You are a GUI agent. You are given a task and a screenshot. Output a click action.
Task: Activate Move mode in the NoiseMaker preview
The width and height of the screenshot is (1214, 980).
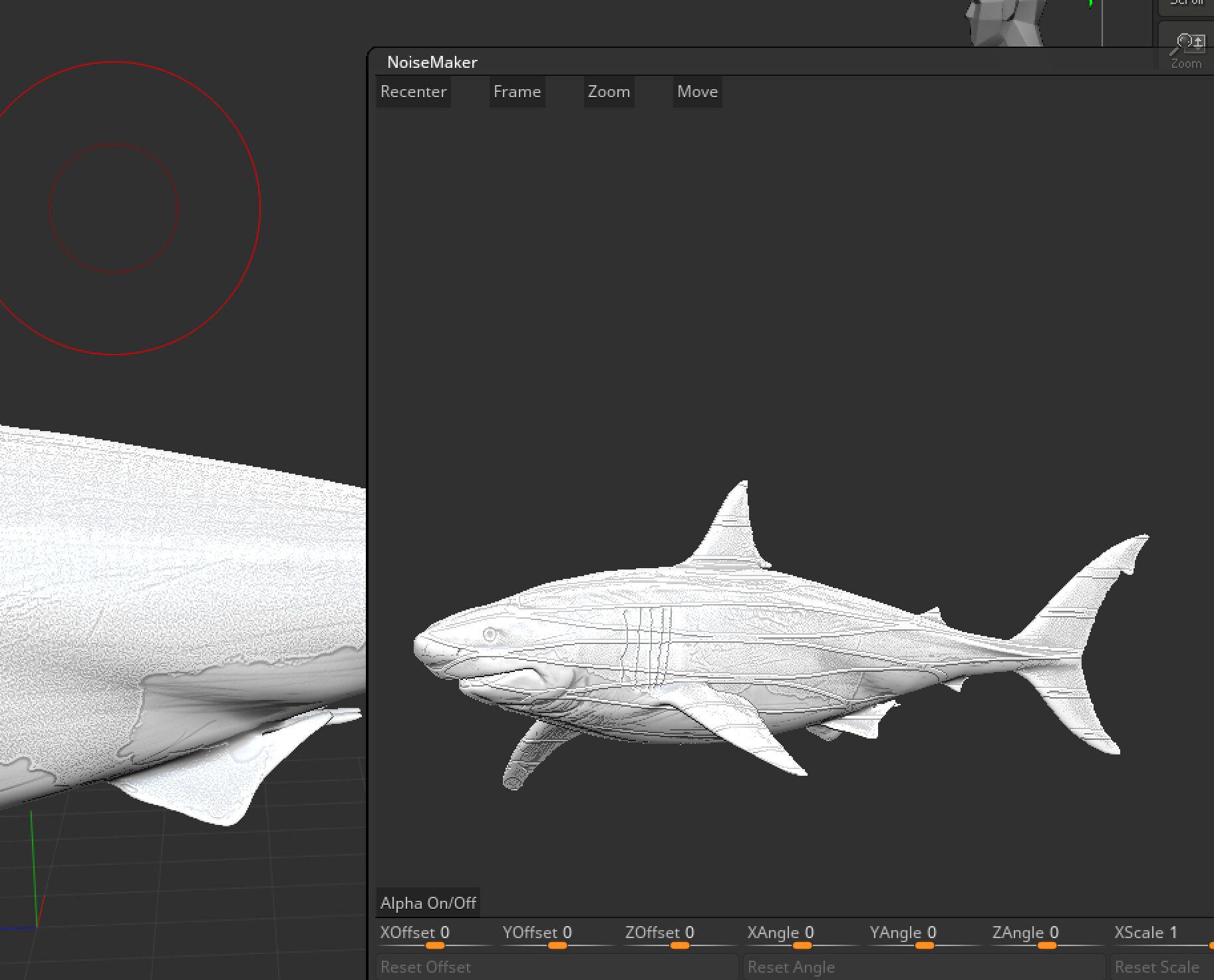coord(697,91)
